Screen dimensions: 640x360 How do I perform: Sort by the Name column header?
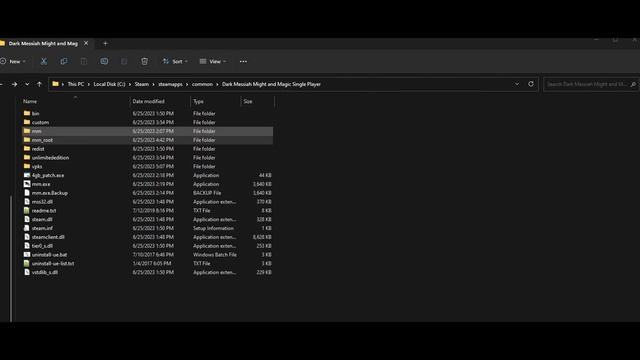point(30,101)
